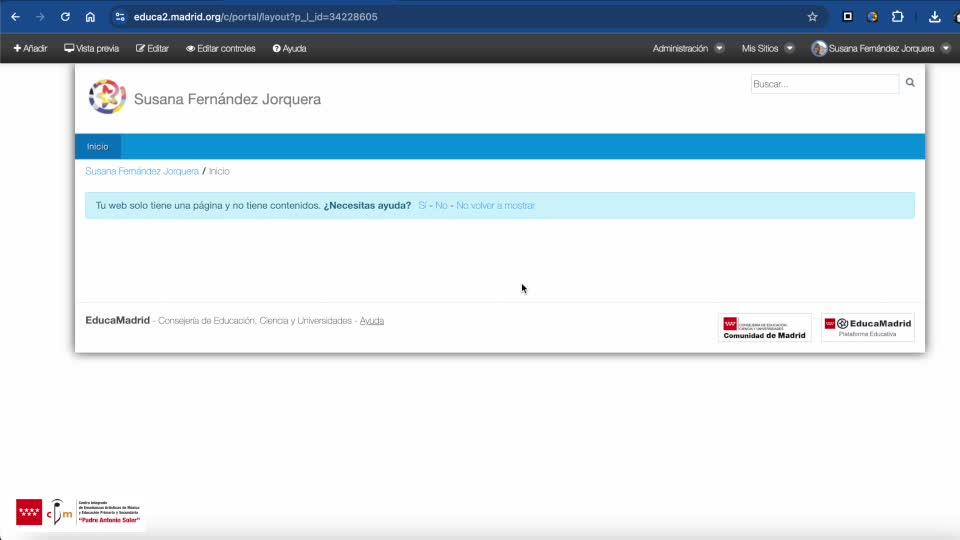The image size is (960, 540).
Task: Click the address bar URL
Action: click(x=255, y=17)
